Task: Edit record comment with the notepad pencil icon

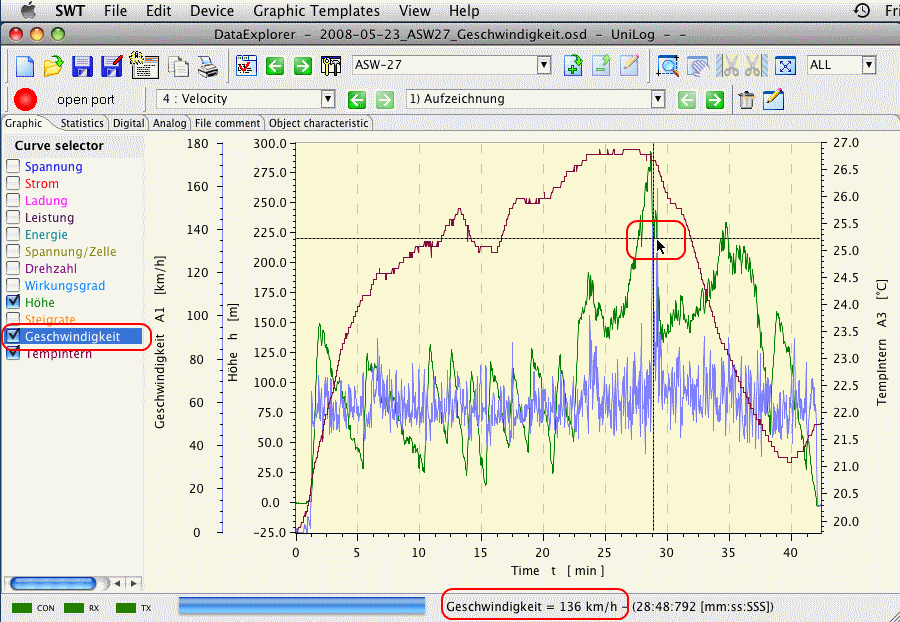Action: (774, 99)
